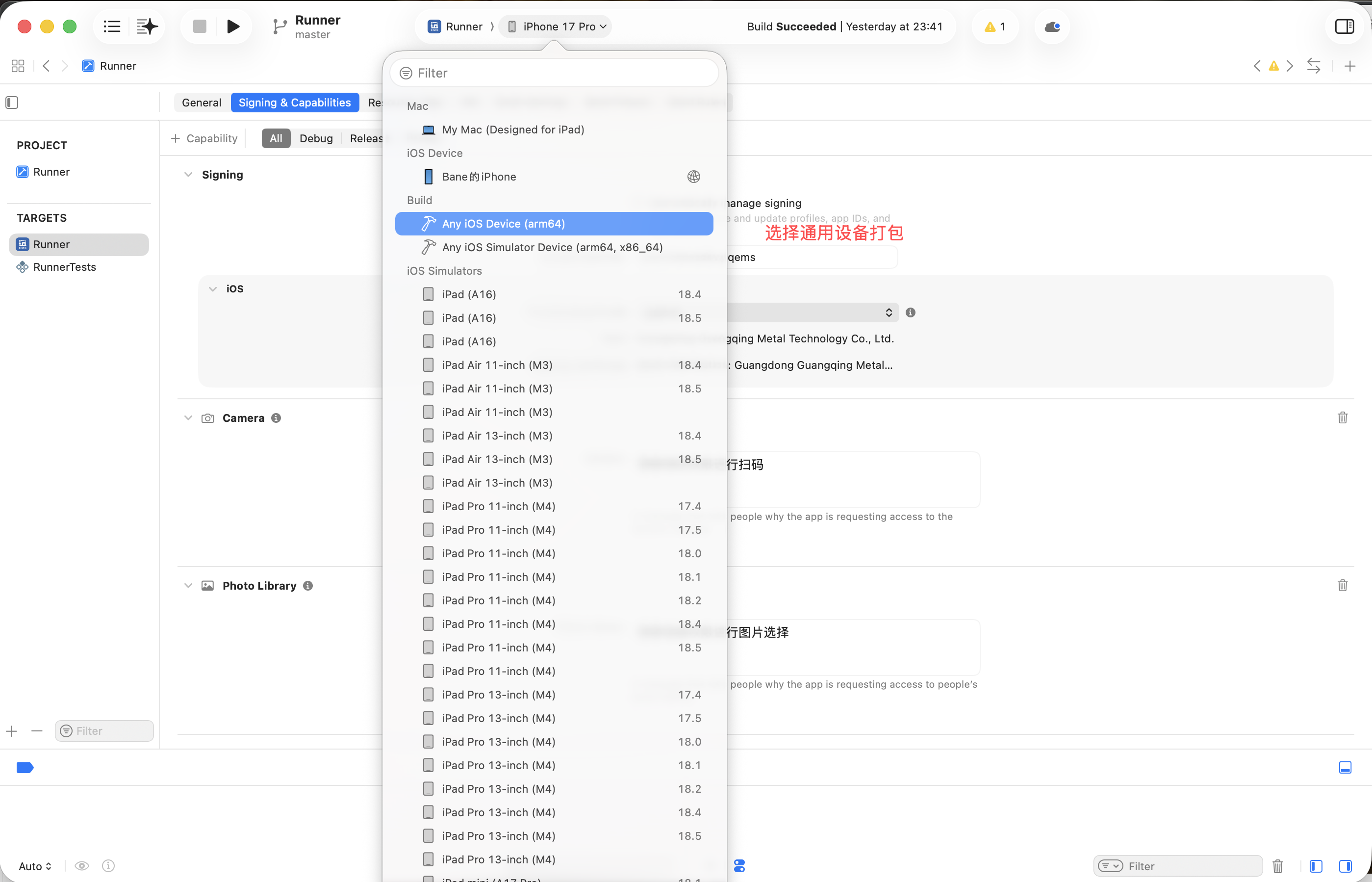This screenshot has width=1372, height=882.
Task: Open the related items grid icon
Action: [18, 66]
